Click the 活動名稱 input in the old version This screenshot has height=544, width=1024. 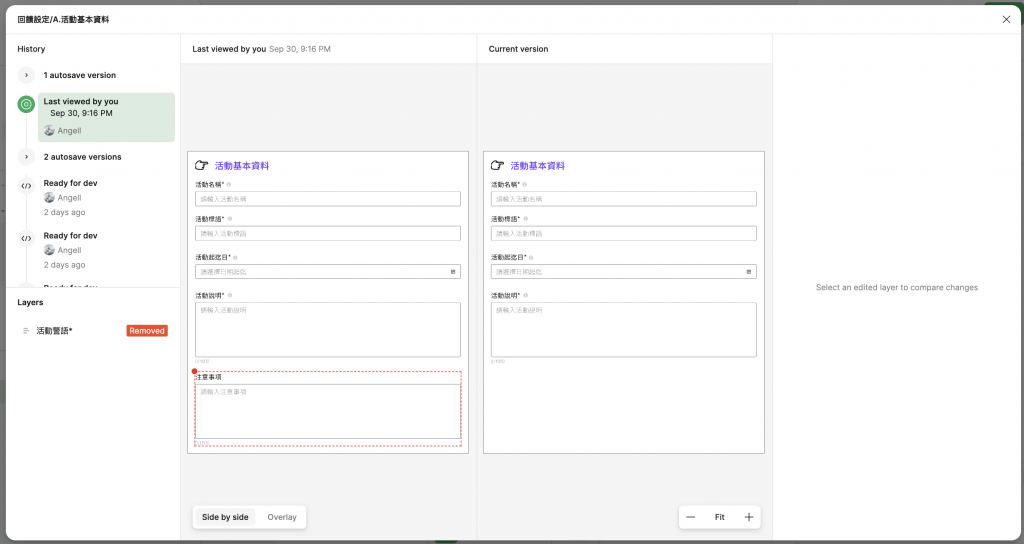coord(328,199)
